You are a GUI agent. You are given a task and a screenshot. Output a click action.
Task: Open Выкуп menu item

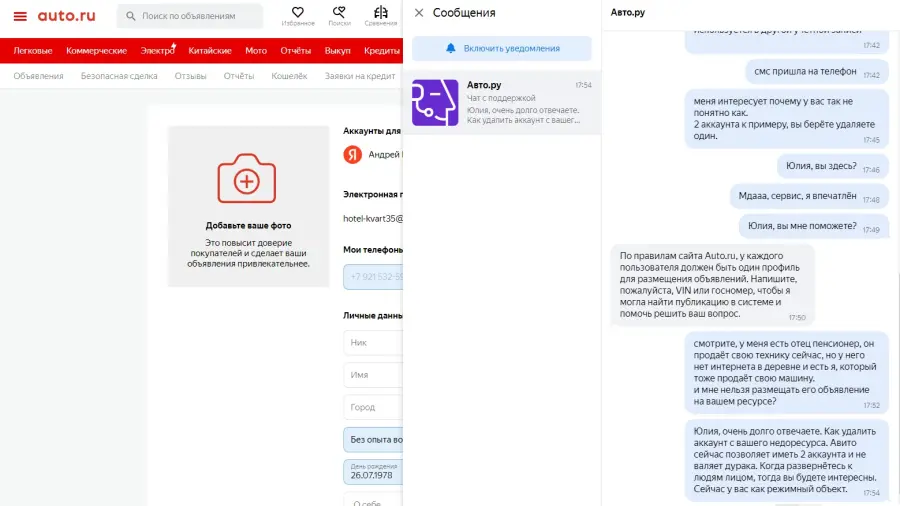(338, 50)
